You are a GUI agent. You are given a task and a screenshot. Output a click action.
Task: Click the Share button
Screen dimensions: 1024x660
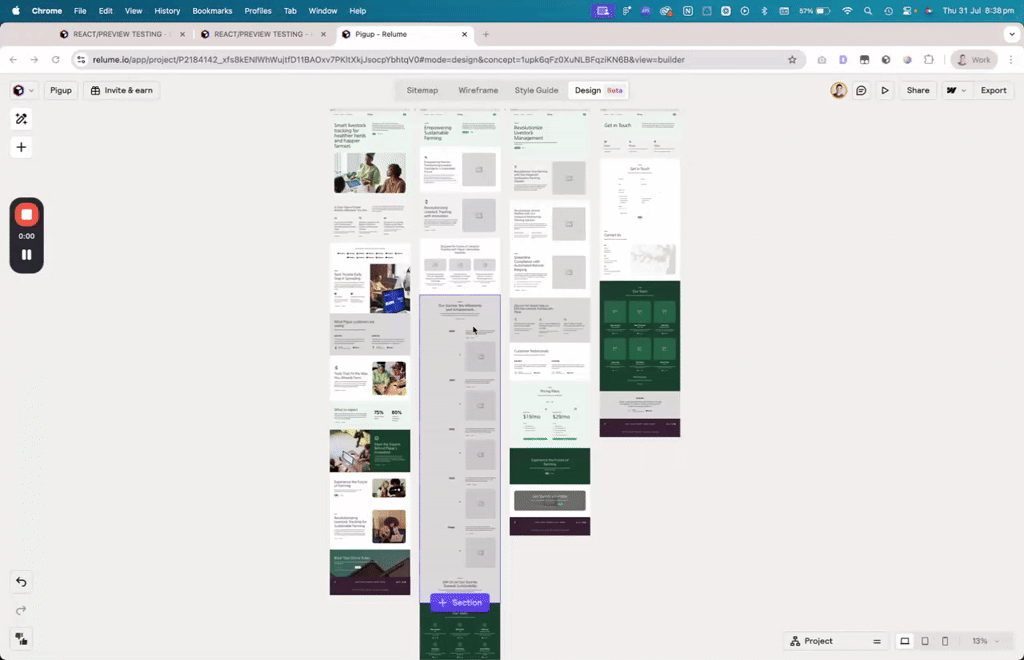pyautogui.click(x=917, y=90)
